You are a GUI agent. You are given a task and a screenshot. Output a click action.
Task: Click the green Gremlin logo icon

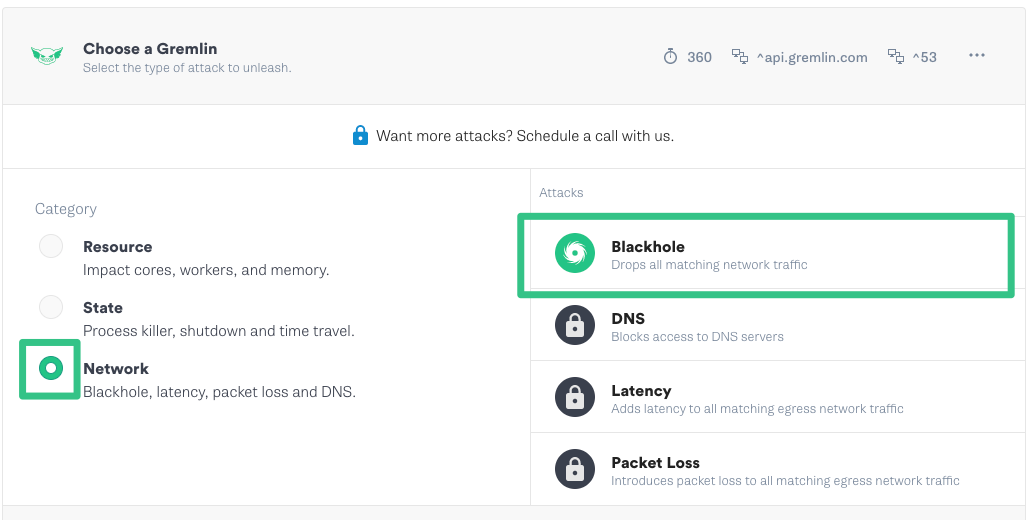coord(47,55)
